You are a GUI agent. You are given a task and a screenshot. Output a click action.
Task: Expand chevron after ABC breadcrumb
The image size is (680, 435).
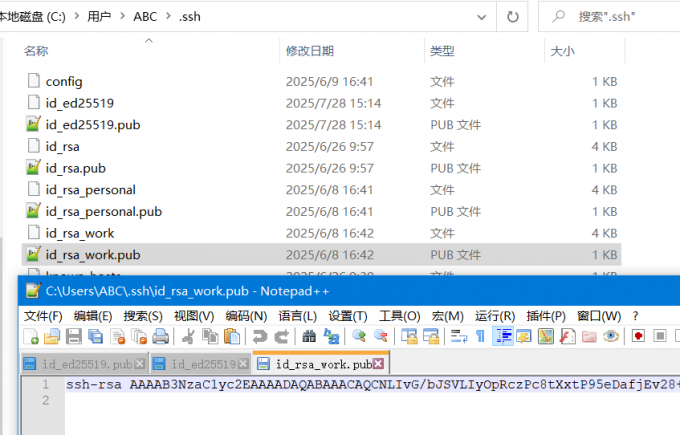pyautogui.click(x=168, y=16)
